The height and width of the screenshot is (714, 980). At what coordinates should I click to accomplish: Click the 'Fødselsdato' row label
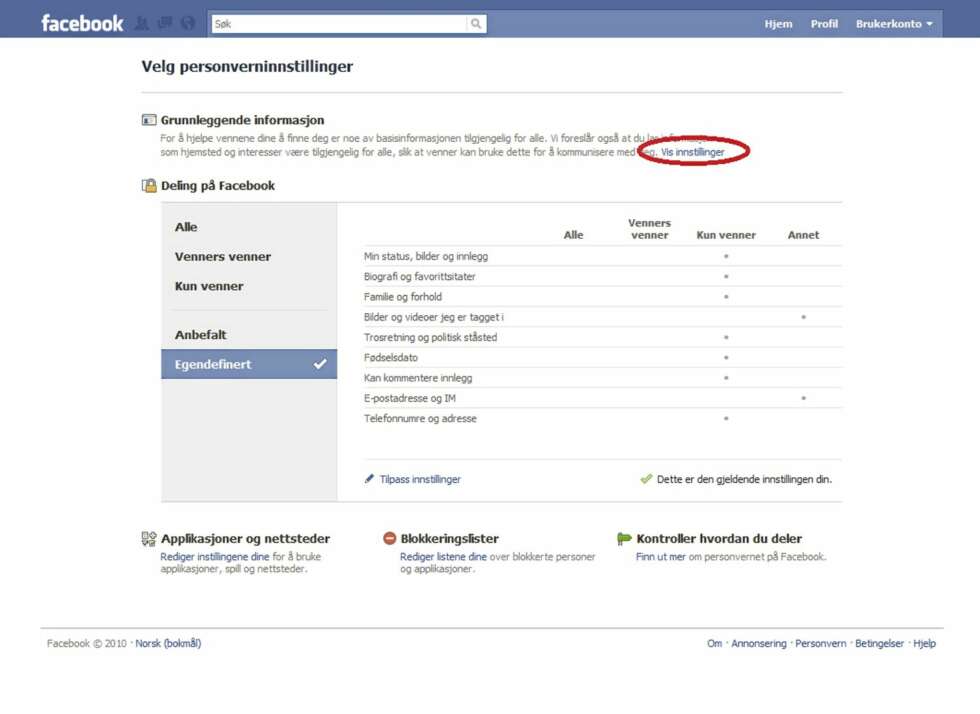point(391,358)
